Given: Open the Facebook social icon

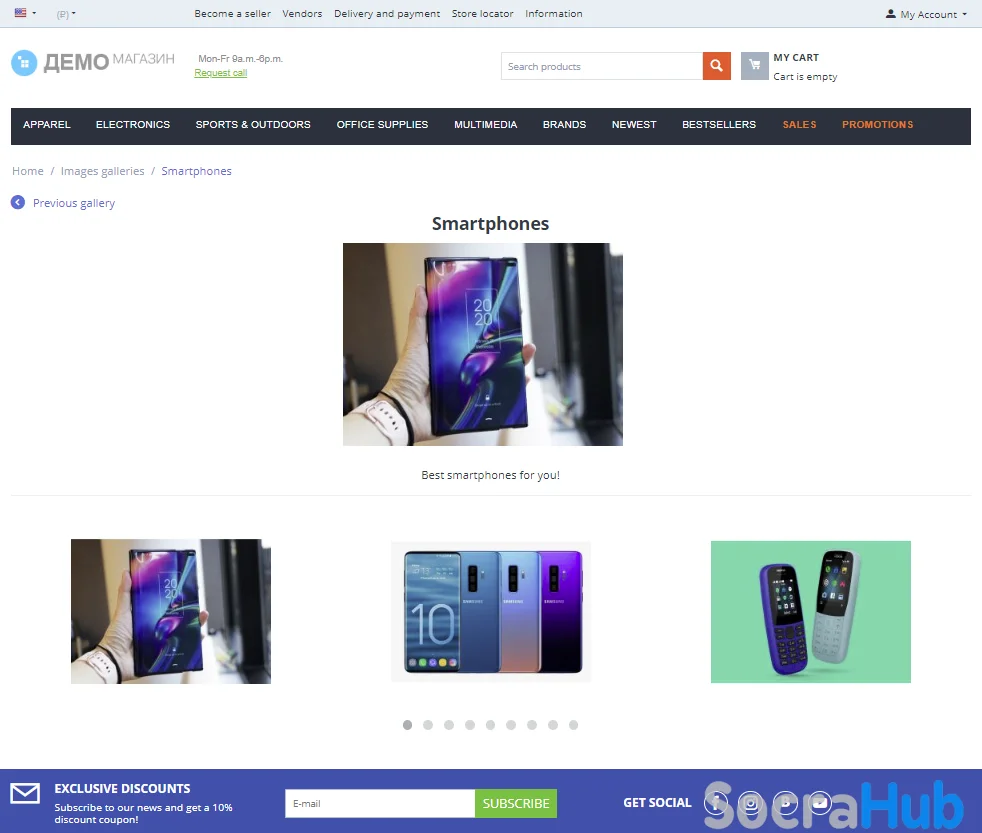Looking at the screenshot, I should tap(716, 802).
